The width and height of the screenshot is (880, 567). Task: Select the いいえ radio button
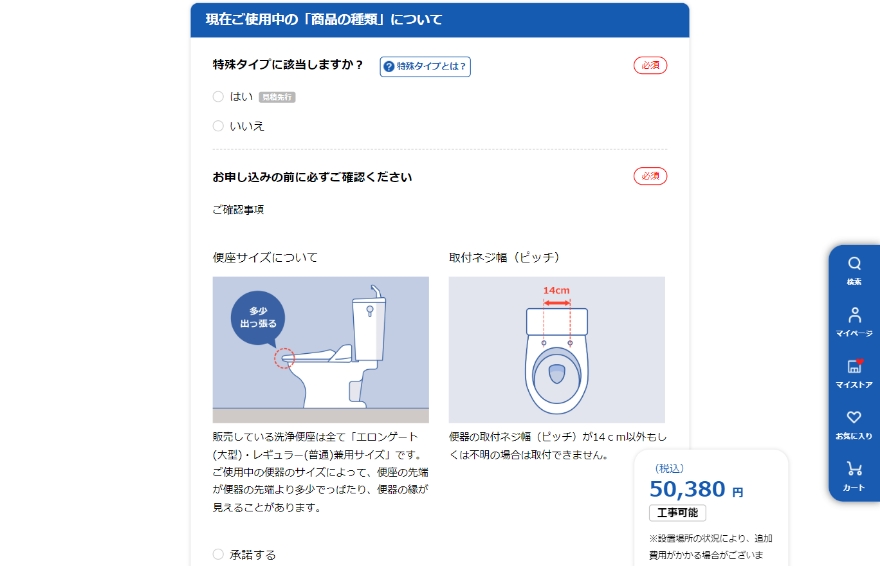218,126
